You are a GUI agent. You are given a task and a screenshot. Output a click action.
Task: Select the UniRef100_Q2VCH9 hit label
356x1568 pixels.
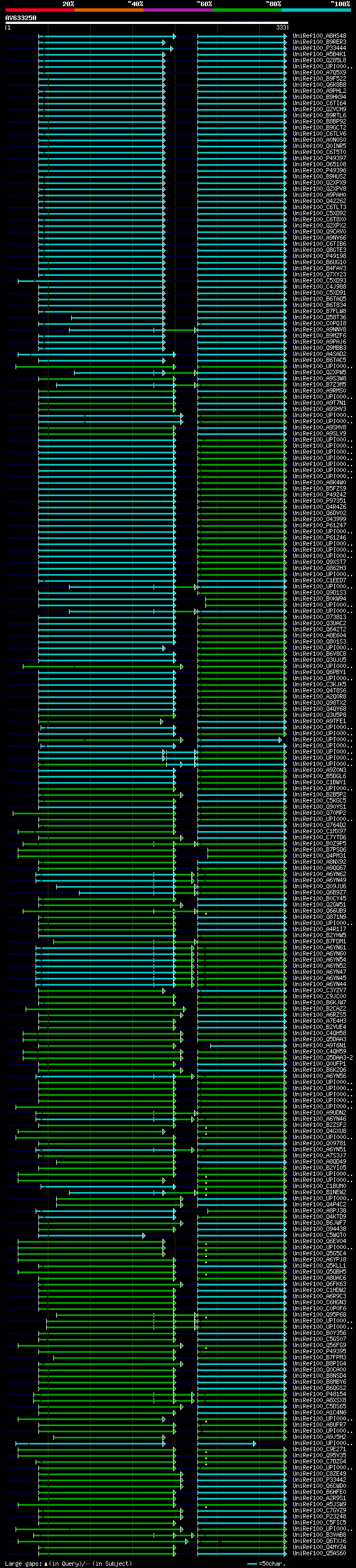click(319, 109)
